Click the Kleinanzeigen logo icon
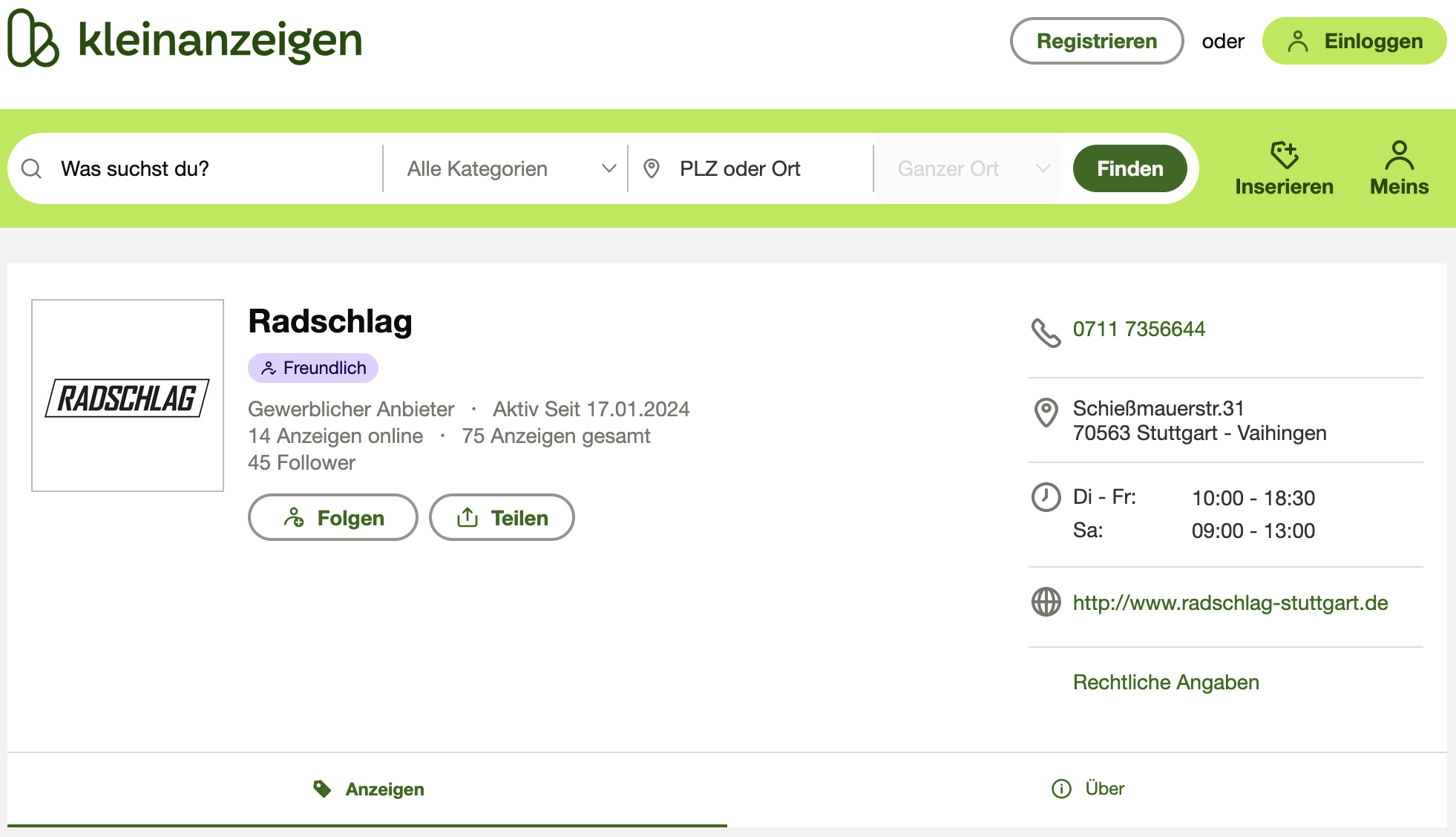This screenshot has height=837, width=1456. tap(33, 39)
